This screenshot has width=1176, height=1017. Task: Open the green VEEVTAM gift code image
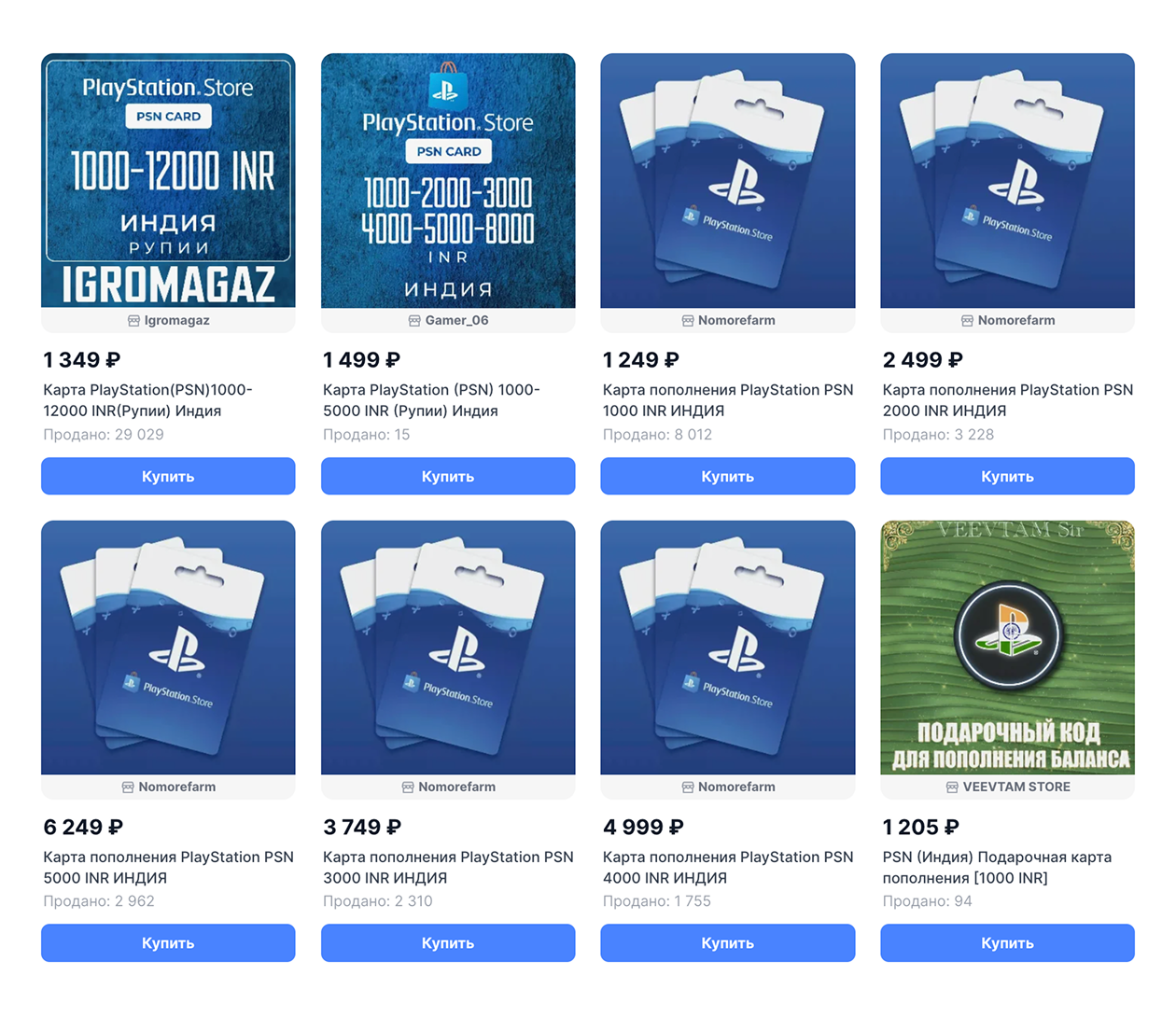[x=1007, y=648]
